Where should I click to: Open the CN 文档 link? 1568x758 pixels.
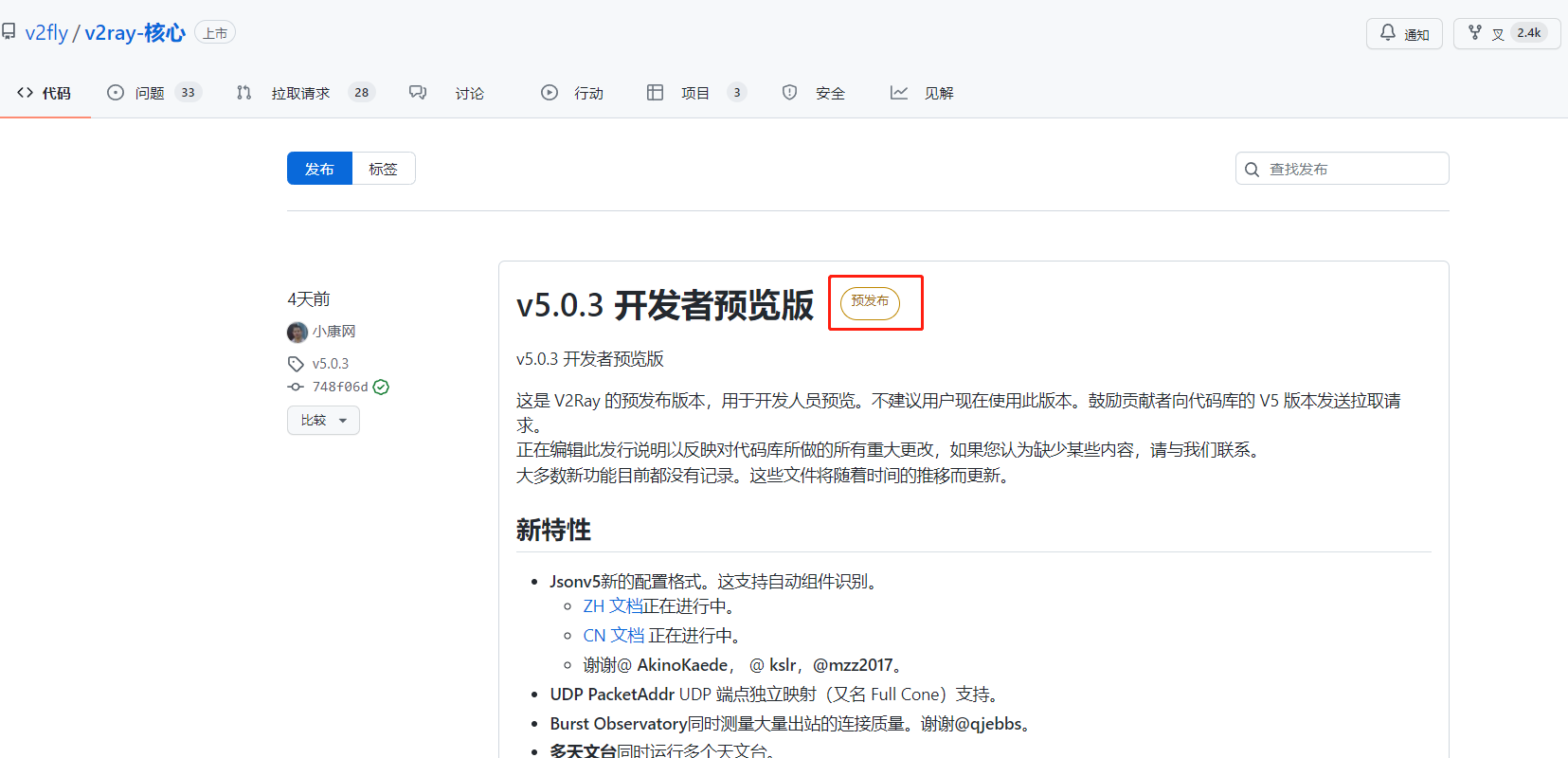pos(614,636)
